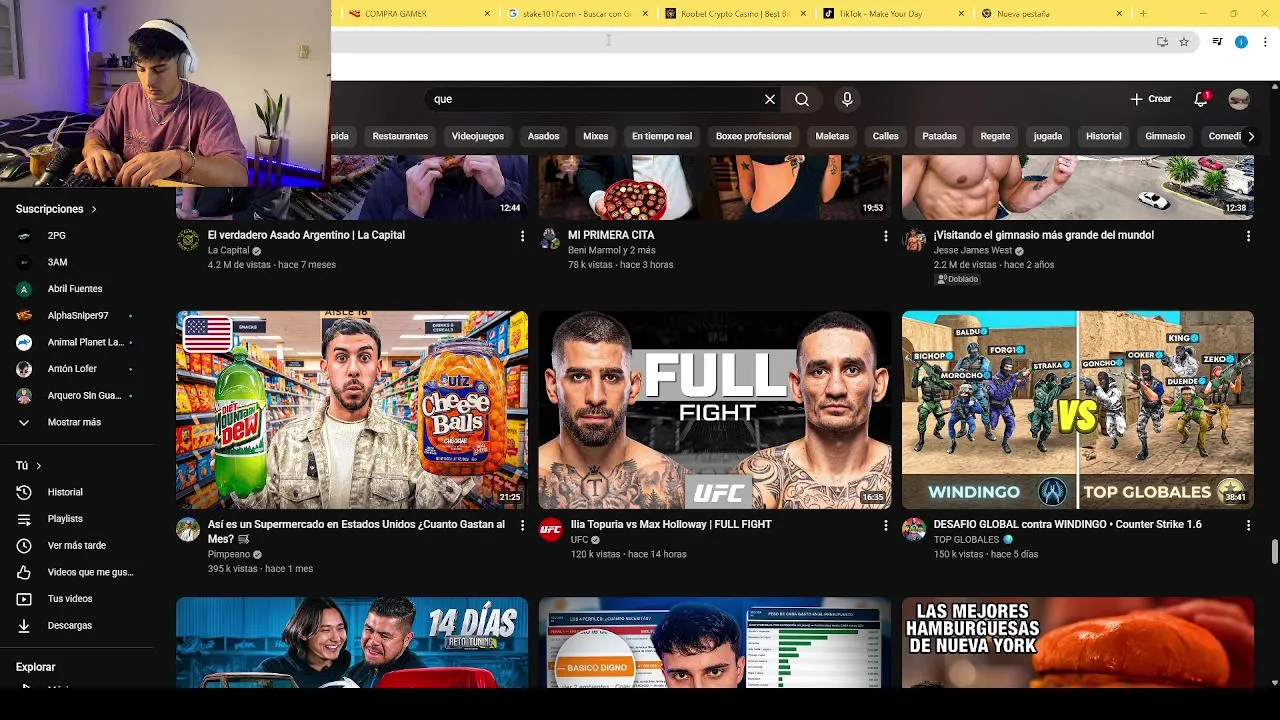
Task: Open the Chrome profile icon
Action: 1241,42
